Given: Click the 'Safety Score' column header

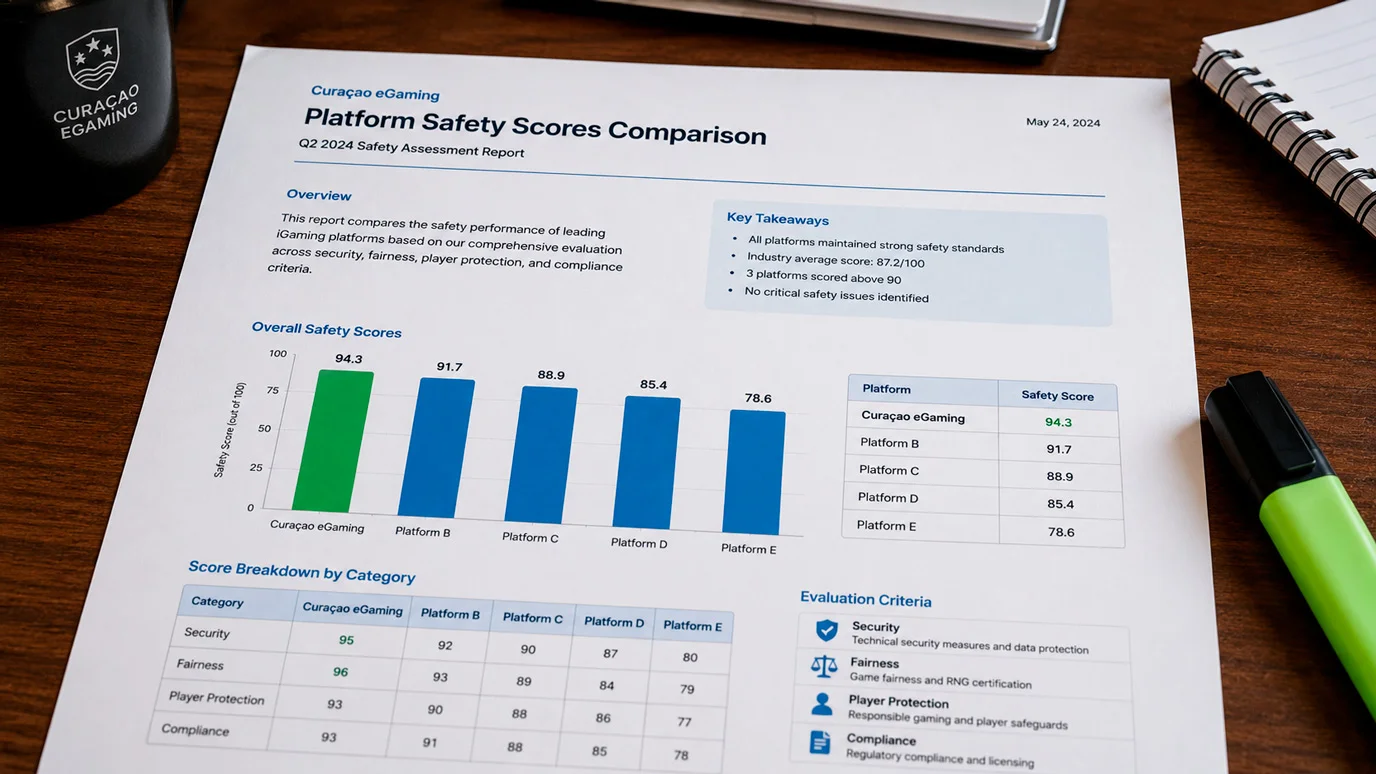Looking at the screenshot, I should (x=1057, y=395).
